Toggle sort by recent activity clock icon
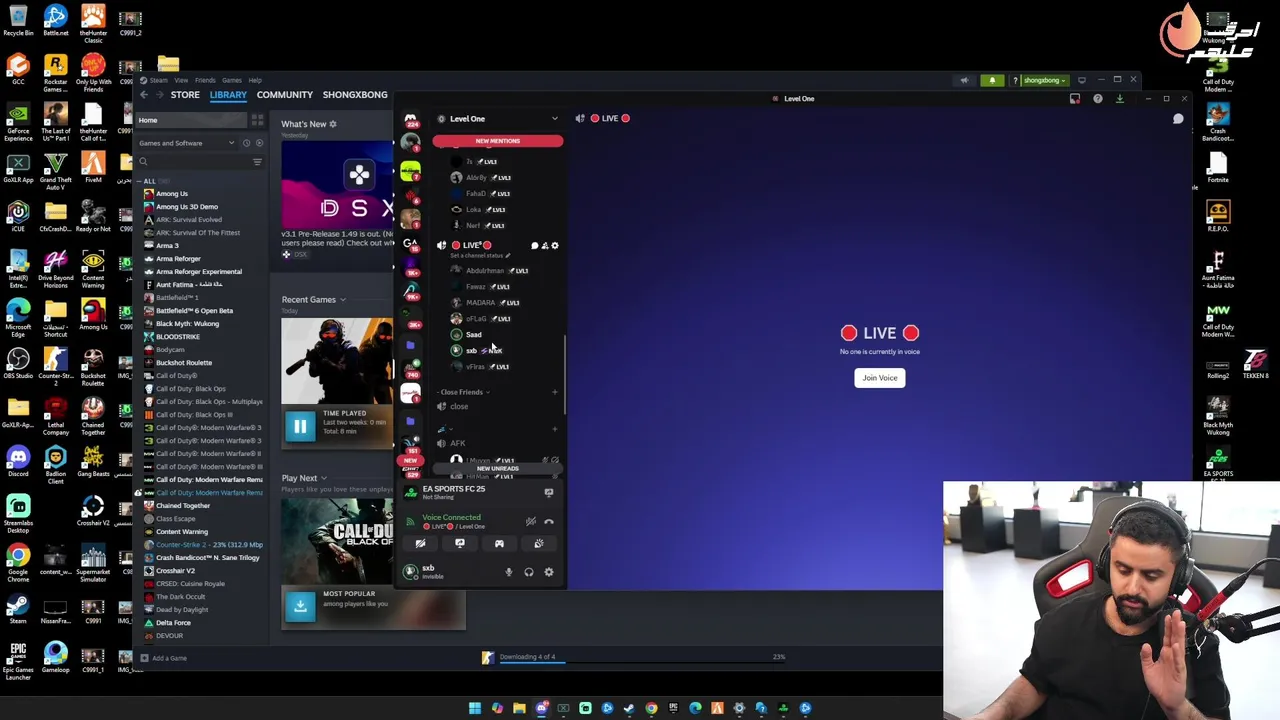Image resolution: width=1280 pixels, height=720 pixels. pos(246,143)
